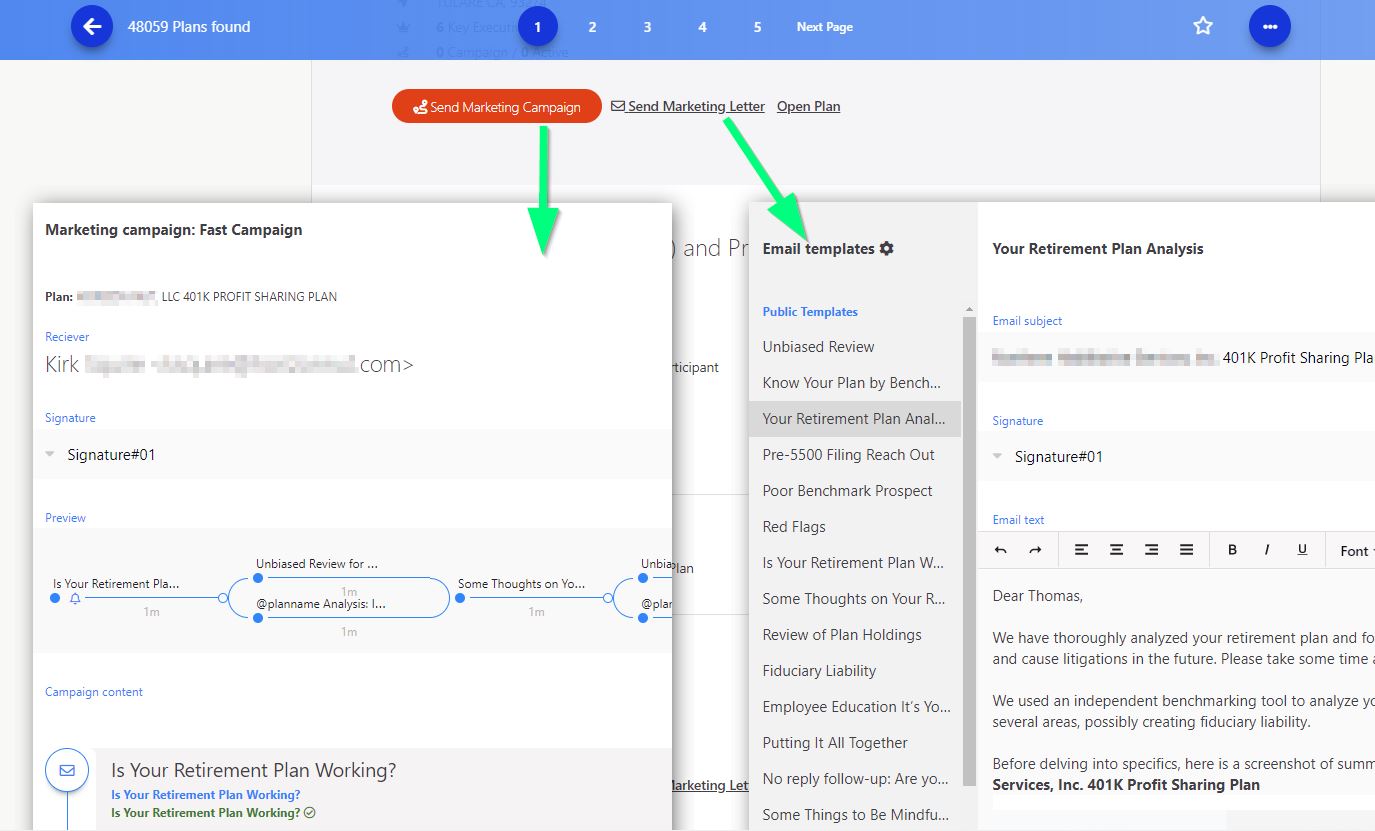Click Send Marketing Campaign button
This screenshot has height=831, width=1375.
pyautogui.click(x=496, y=107)
